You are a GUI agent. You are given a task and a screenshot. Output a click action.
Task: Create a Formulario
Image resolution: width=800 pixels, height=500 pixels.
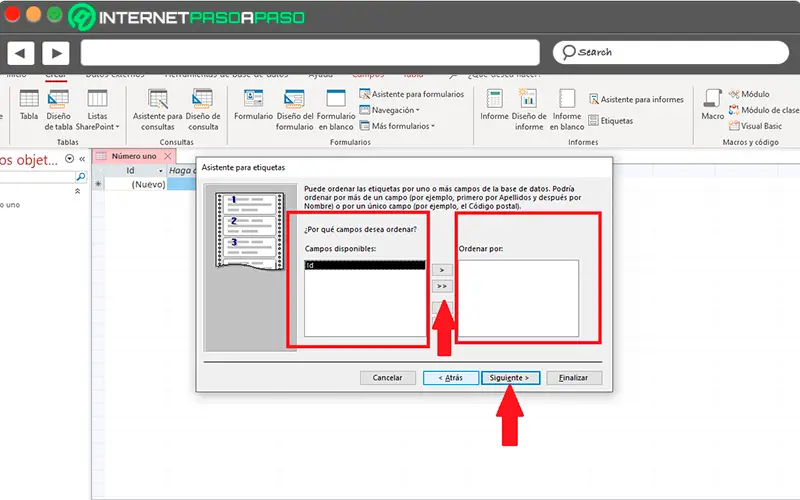click(x=254, y=105)
